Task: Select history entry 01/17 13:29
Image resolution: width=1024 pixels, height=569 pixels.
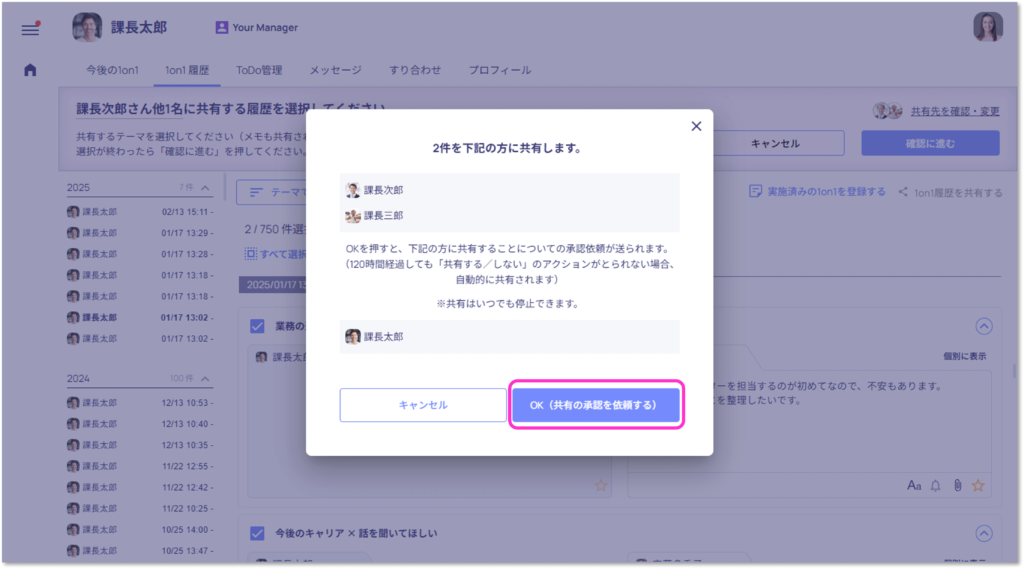Action: click(x=140, y=233)
